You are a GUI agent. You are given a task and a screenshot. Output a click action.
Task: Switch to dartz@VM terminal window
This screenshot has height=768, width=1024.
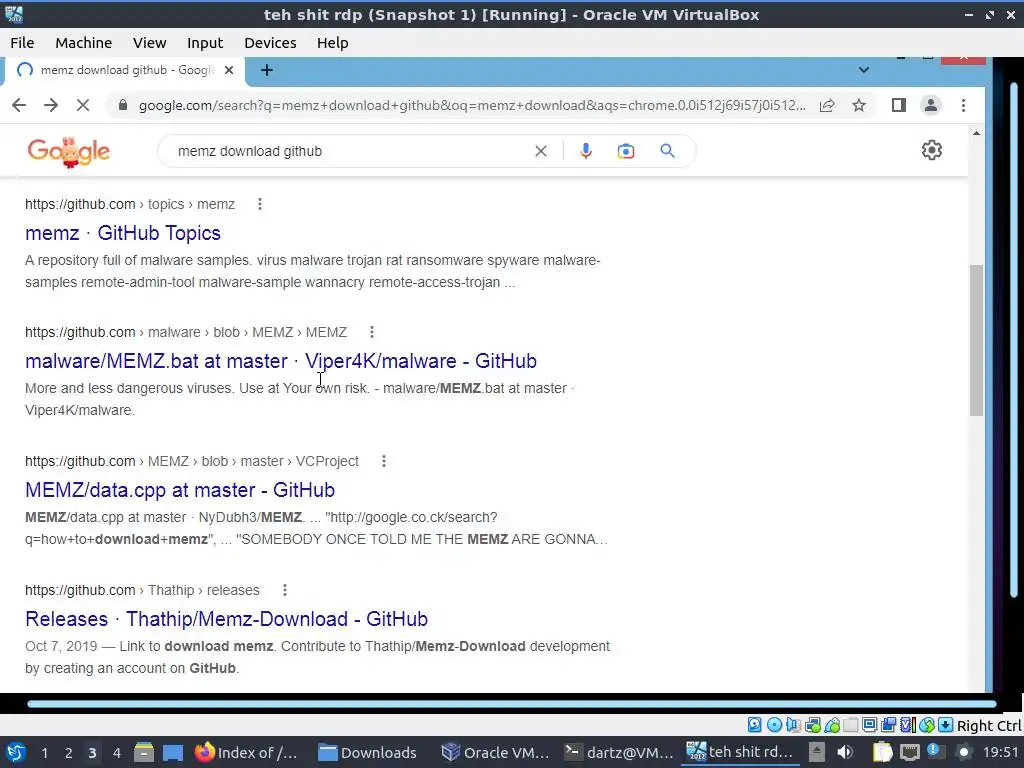[618, 752]
